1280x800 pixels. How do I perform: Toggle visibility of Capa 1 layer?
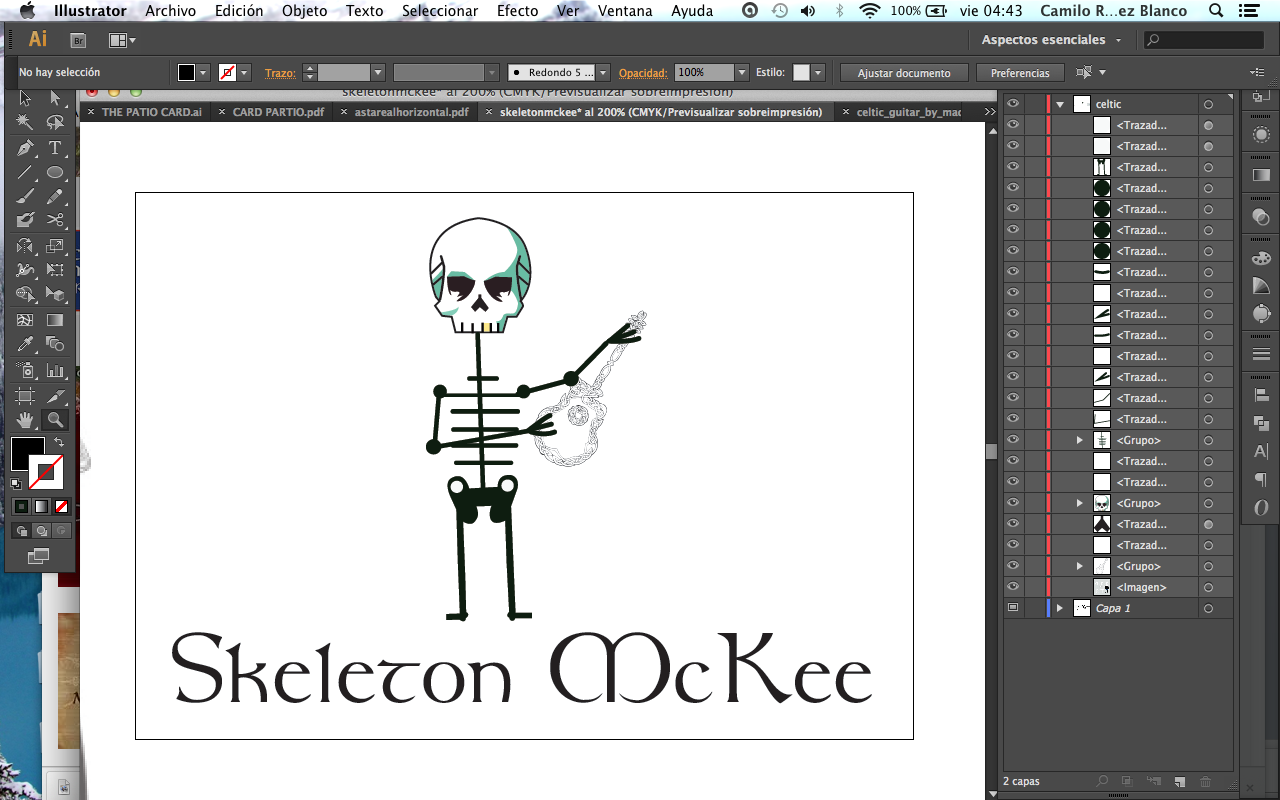(x=1013, y=608)
